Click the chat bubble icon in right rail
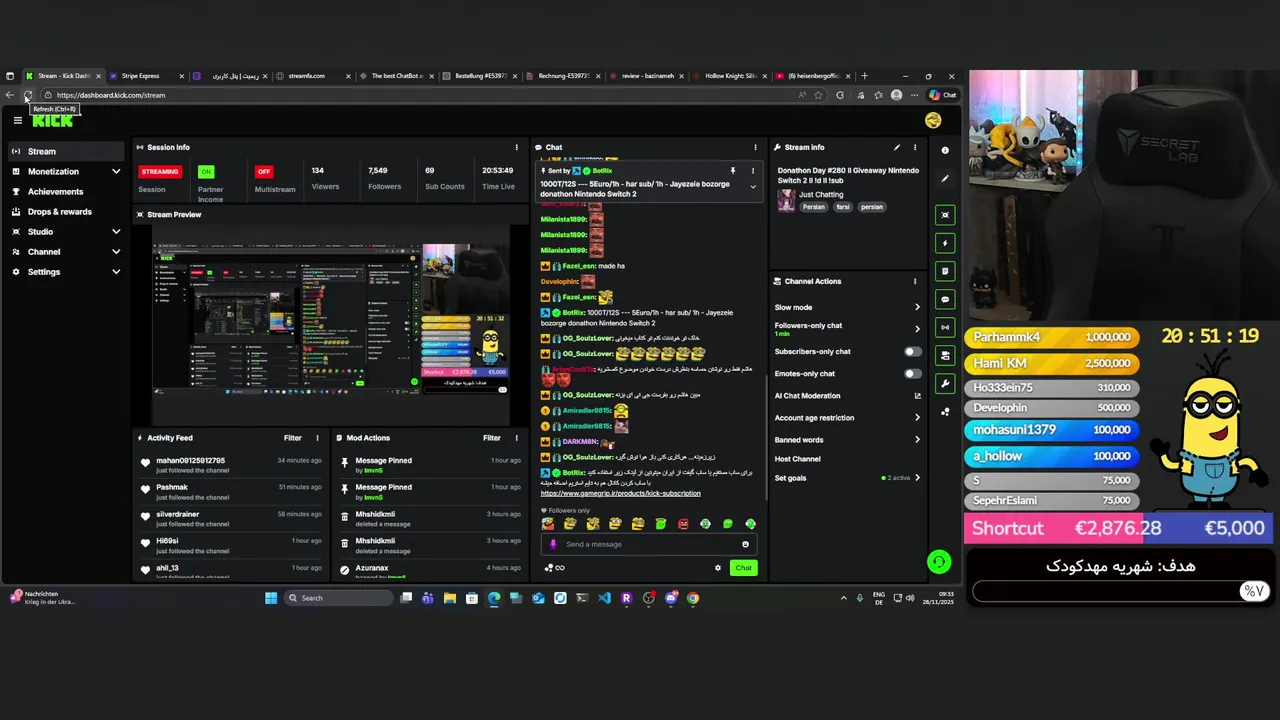This screenshot has height=720, width=1280. [x=945, y=299]
